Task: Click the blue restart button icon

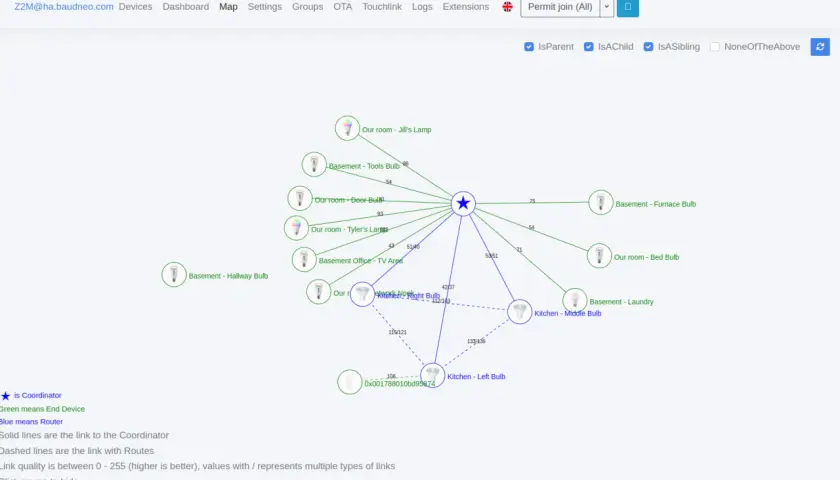Action: (628, 8)
